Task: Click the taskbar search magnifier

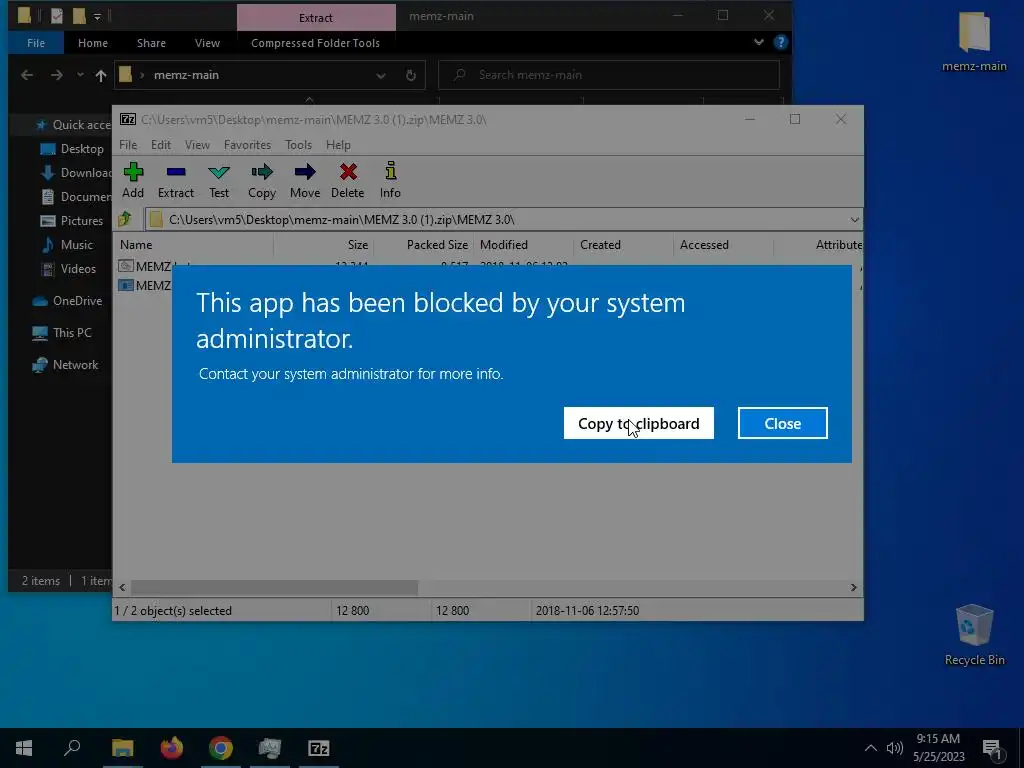Action: coord(72,748)
